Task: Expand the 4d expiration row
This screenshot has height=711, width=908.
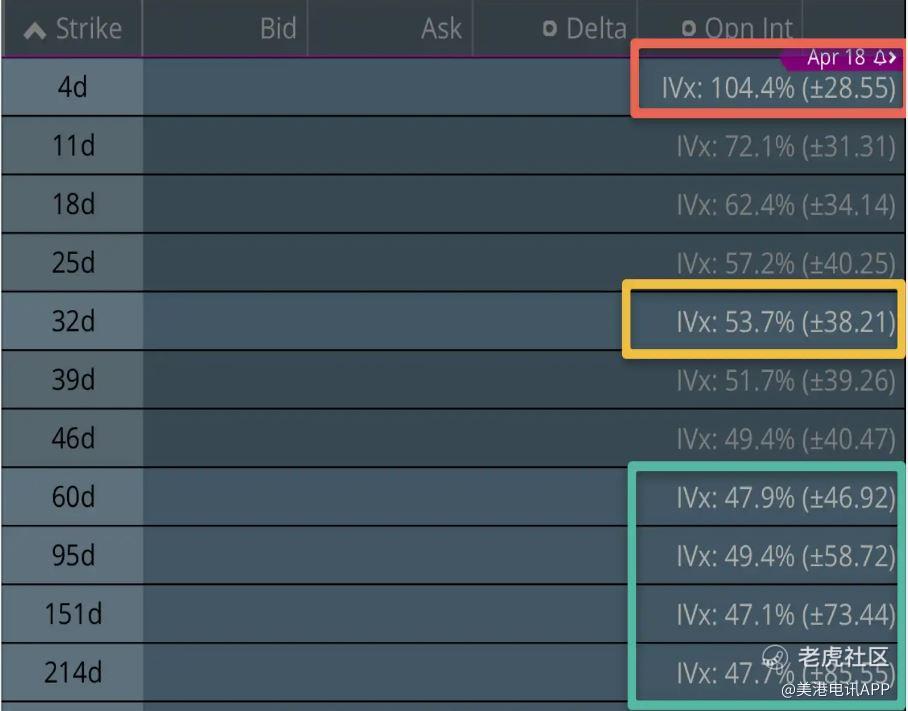Action: [x=72, y=88]
